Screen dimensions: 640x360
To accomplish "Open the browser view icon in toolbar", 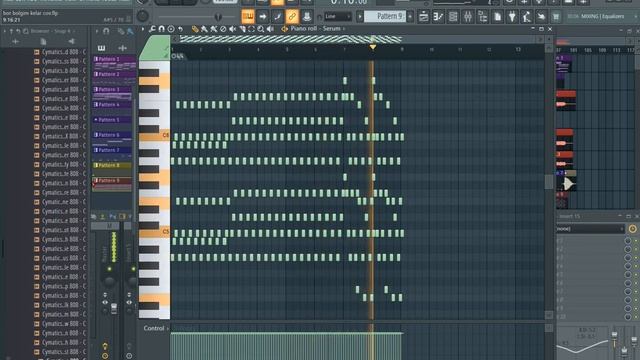I will click(x=482, y=17).
